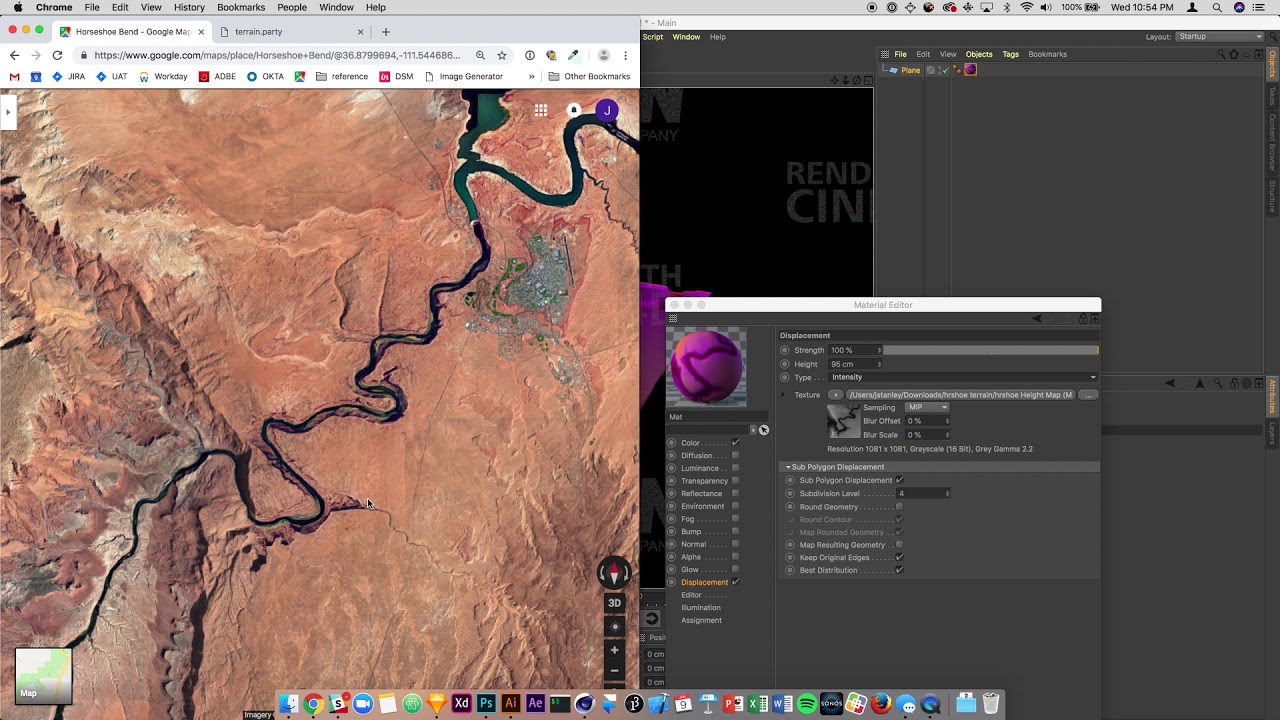Open Objects manager Tags menu
The width and height of the screenshot is (1280, 720).
coord(1010,54)
